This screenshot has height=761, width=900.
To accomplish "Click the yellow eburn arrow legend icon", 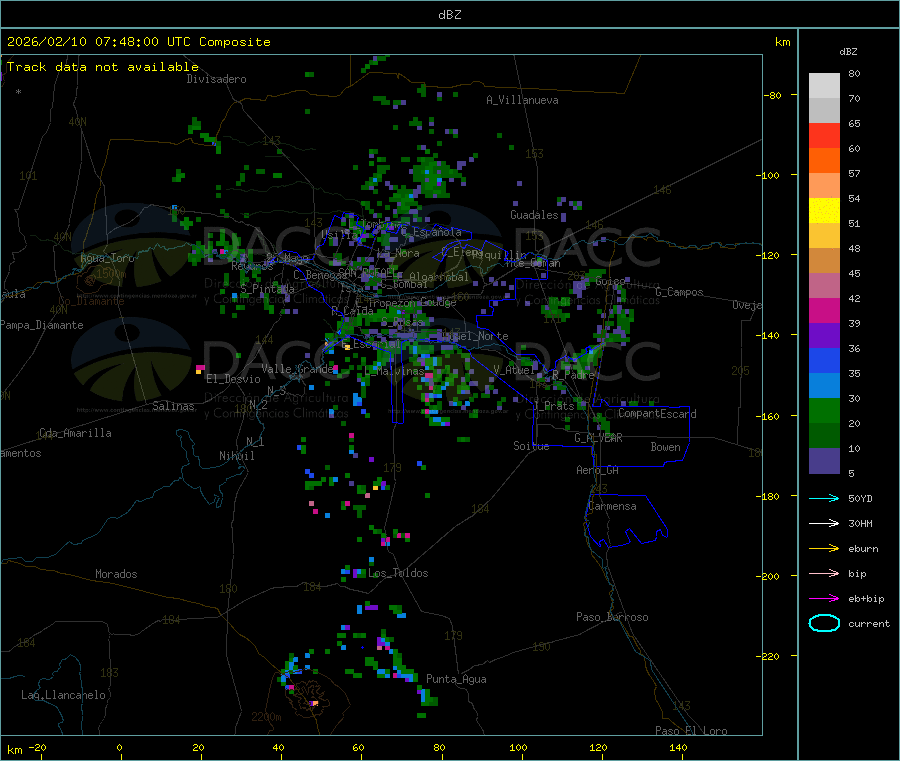I will tap(824, 549).
